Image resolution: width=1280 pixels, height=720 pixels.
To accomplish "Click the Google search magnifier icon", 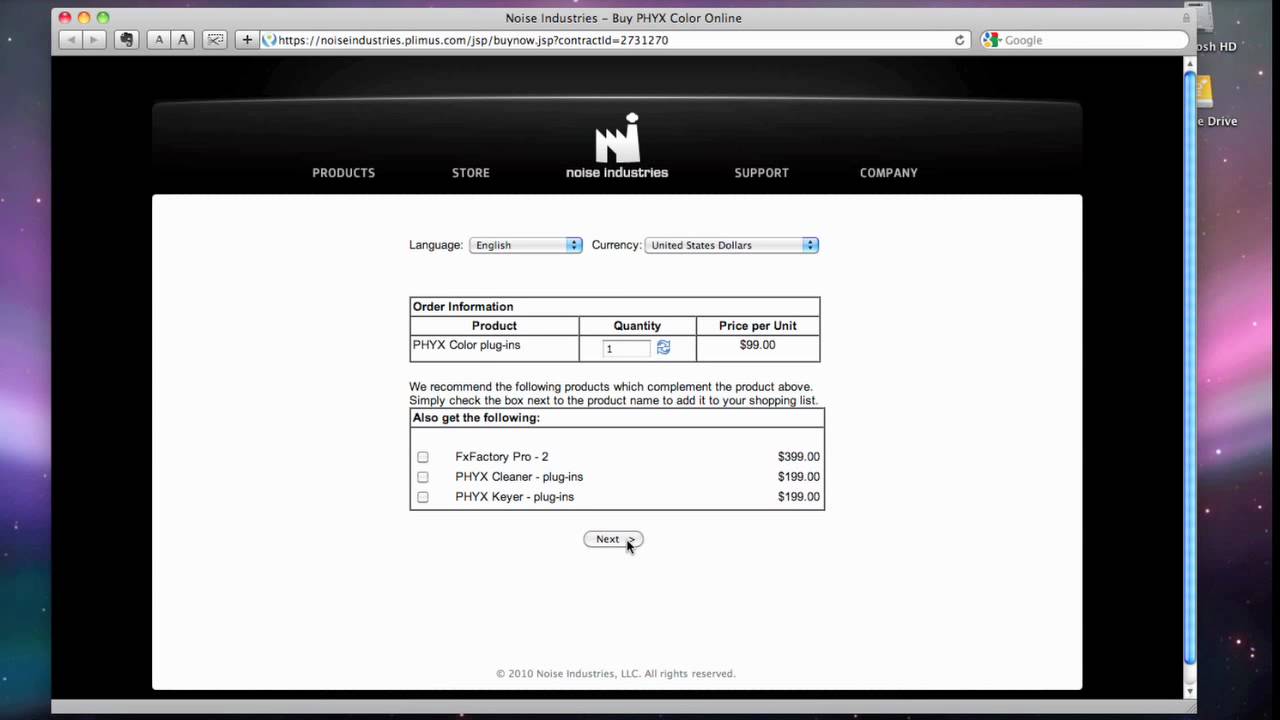I will 991,40.
